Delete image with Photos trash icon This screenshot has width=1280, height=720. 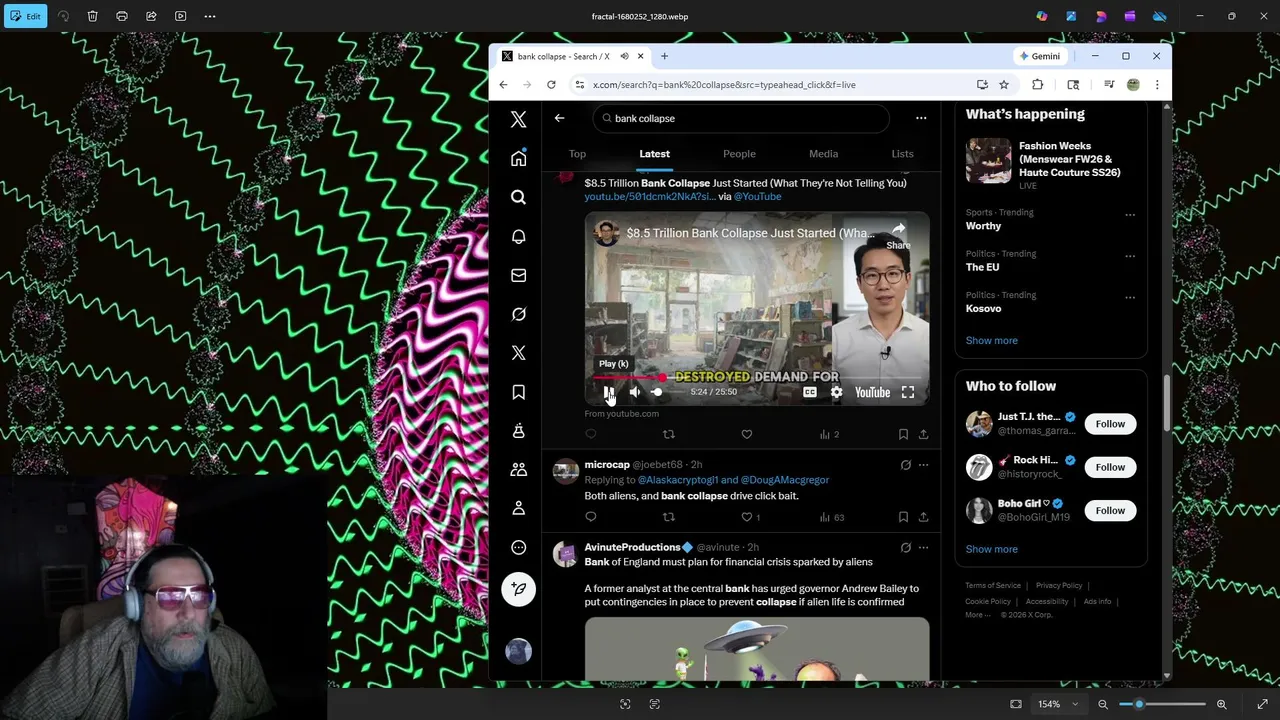(x=92, y=16)
